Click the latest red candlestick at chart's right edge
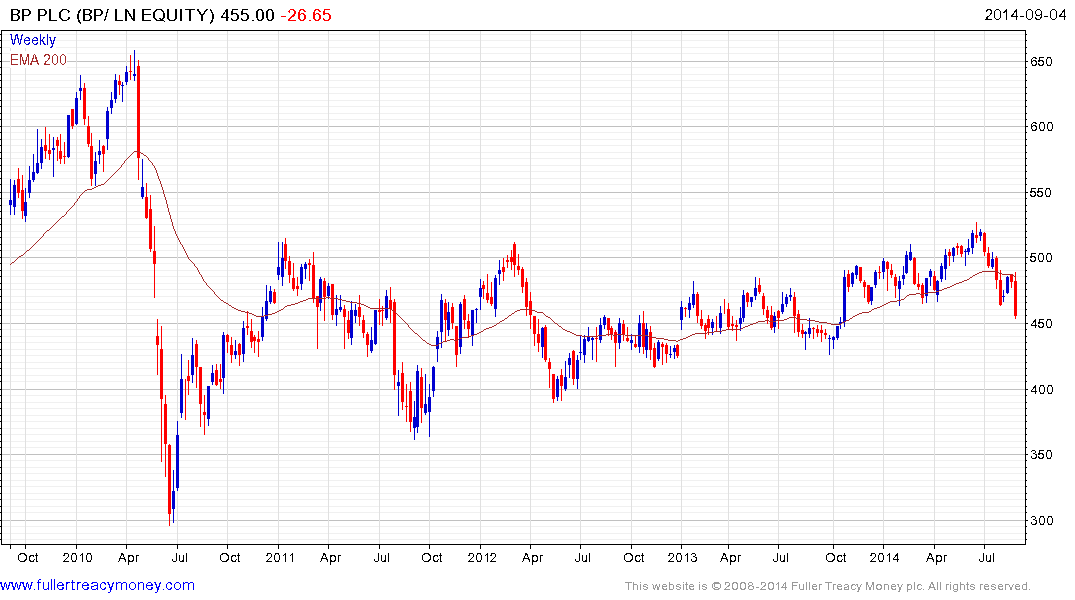The width and height of the screenshot is (1075, 600). point(1015,295)
